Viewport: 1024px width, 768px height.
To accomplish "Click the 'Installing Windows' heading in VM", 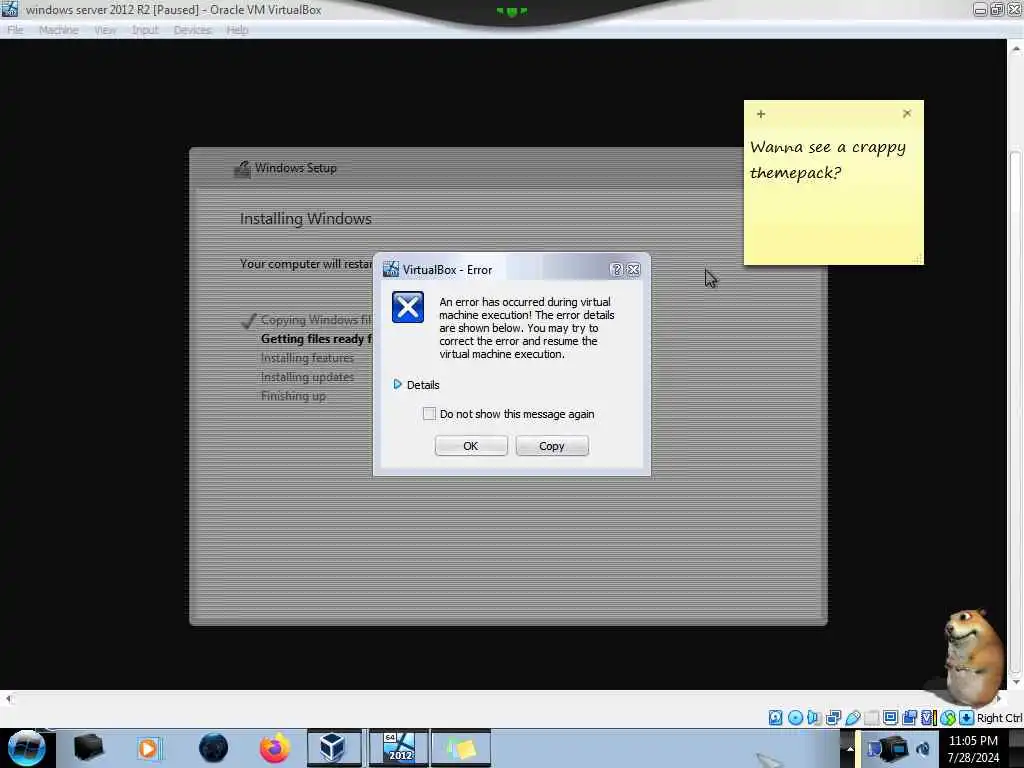I will 306,219.
